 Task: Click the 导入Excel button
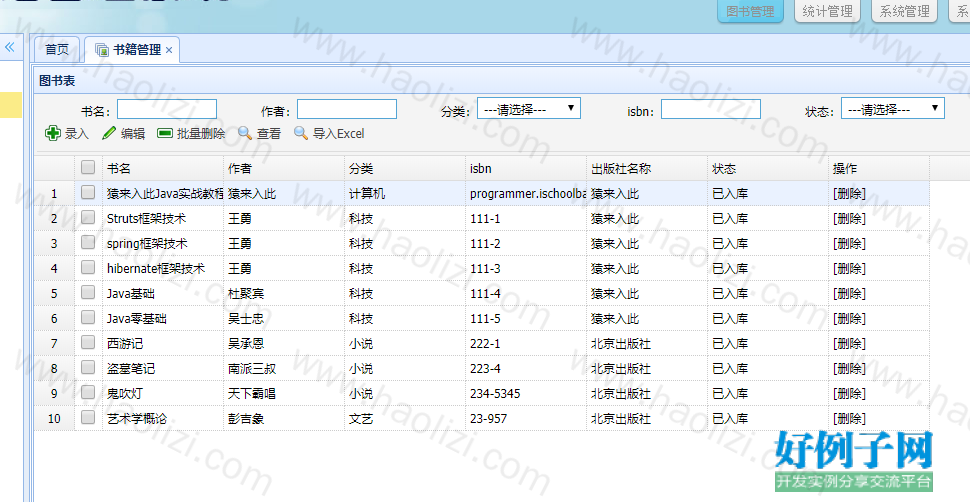pyautogui.click(x=329, y=133)
